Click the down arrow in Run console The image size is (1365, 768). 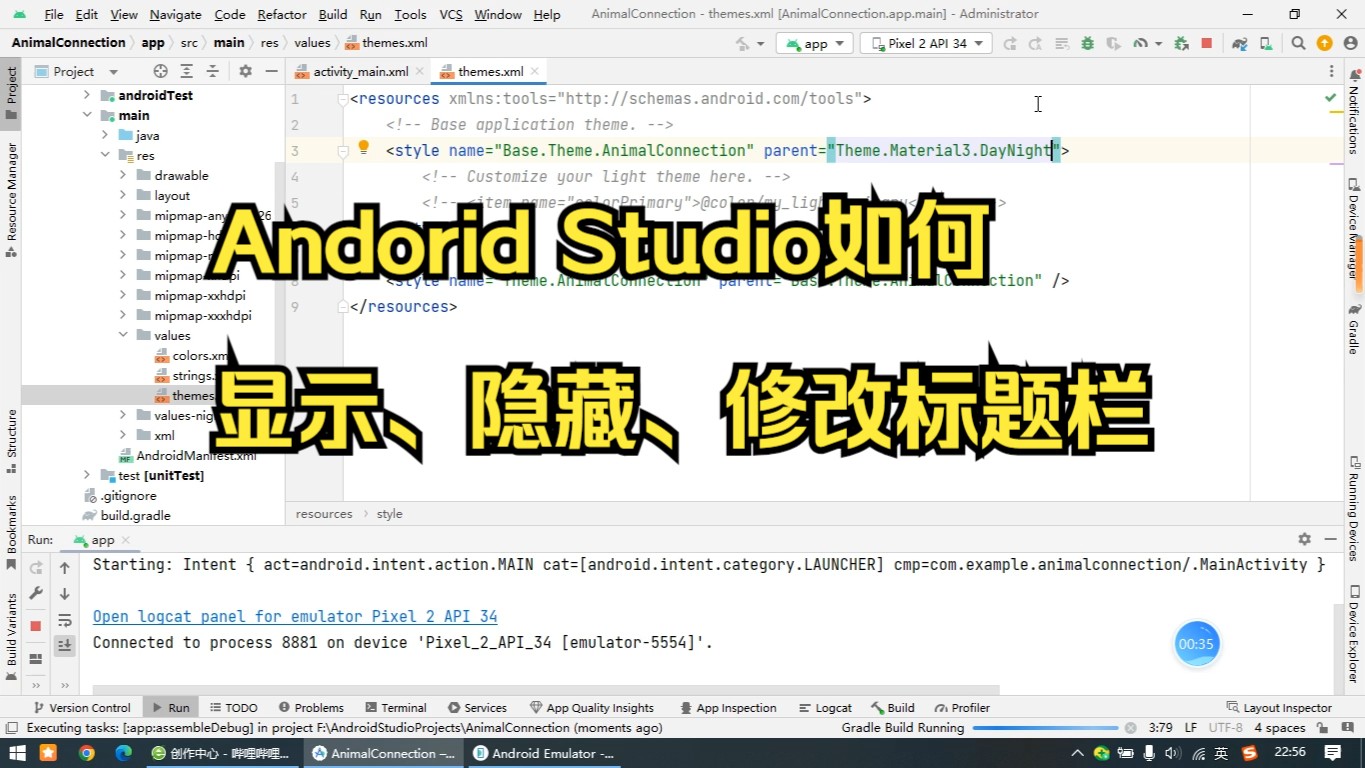pyautogui.click(x=65, y=593)
